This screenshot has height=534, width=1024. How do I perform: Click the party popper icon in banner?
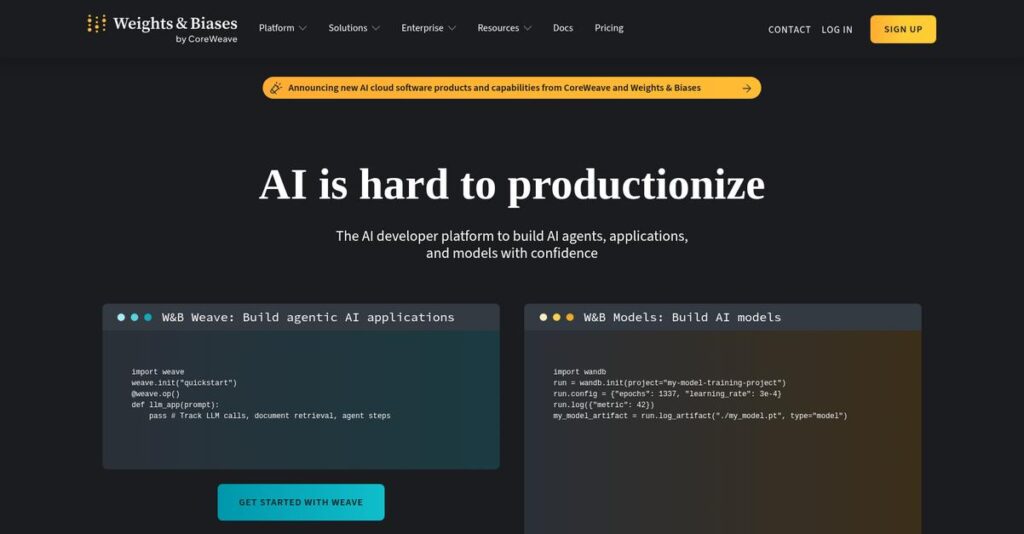coord(276,88)
